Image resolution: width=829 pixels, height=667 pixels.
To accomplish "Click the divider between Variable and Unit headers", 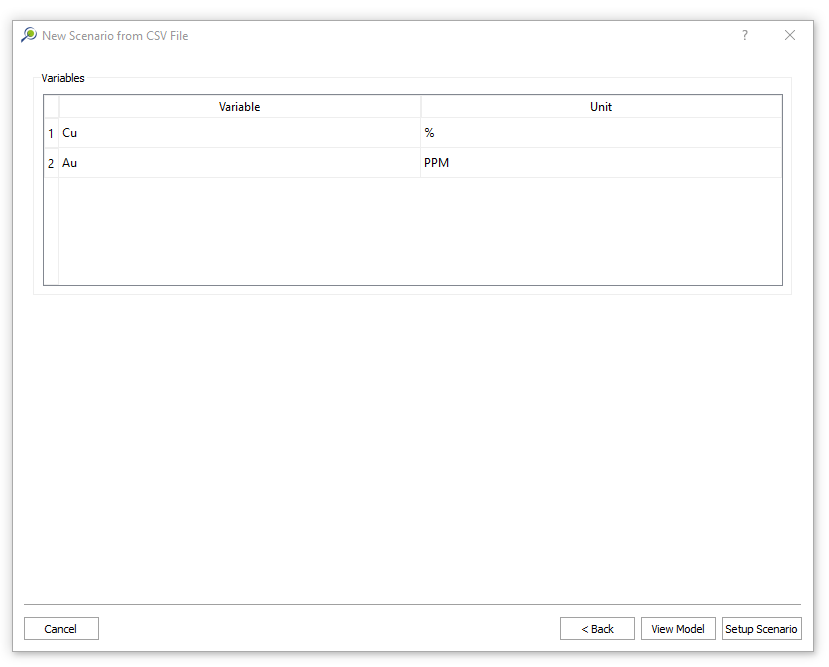I will [x=421, y=107].
